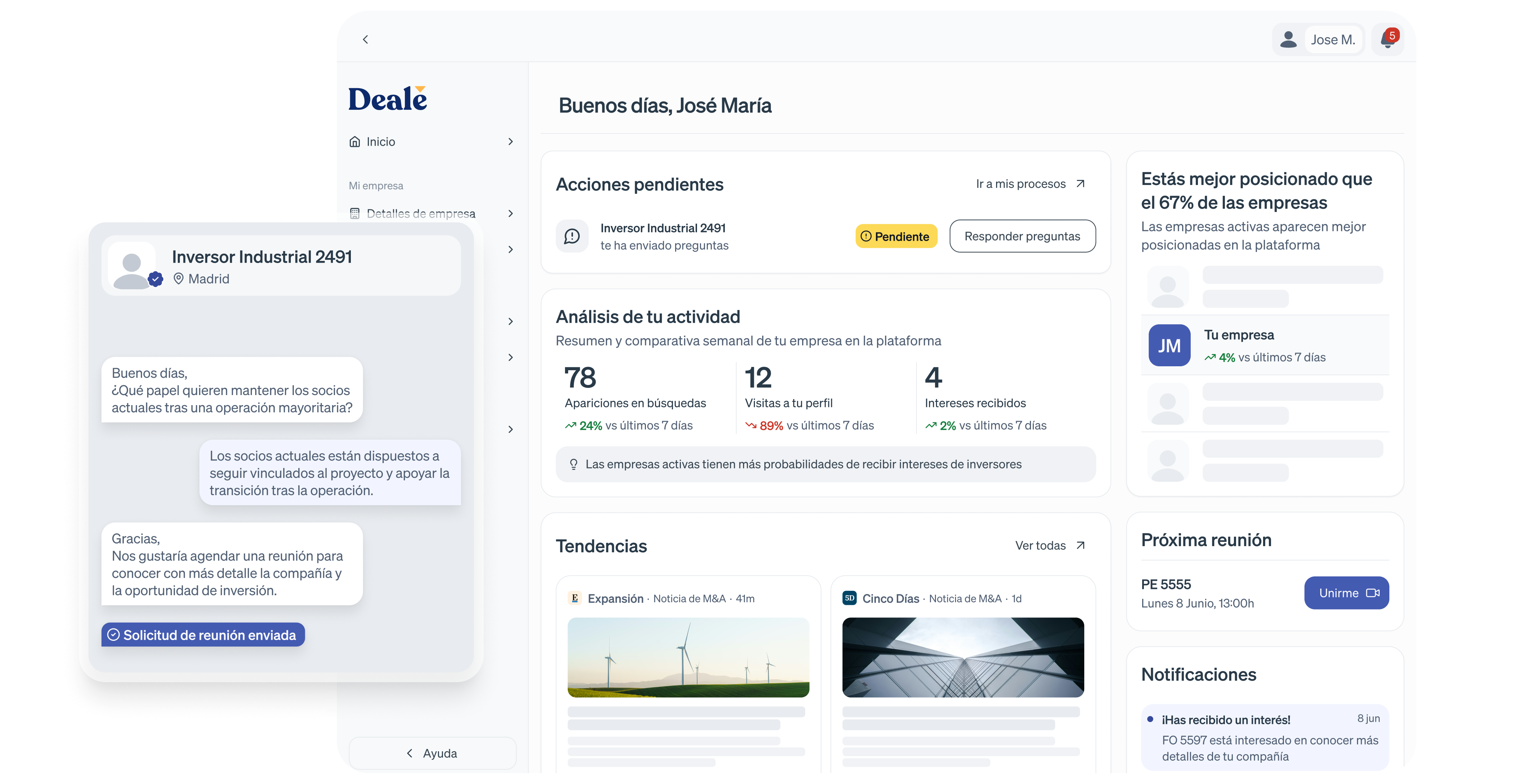The width and height of the screenshot is (1520, 784).
Task: Expand the Inicio chevron
Action: tap(510, 141)
